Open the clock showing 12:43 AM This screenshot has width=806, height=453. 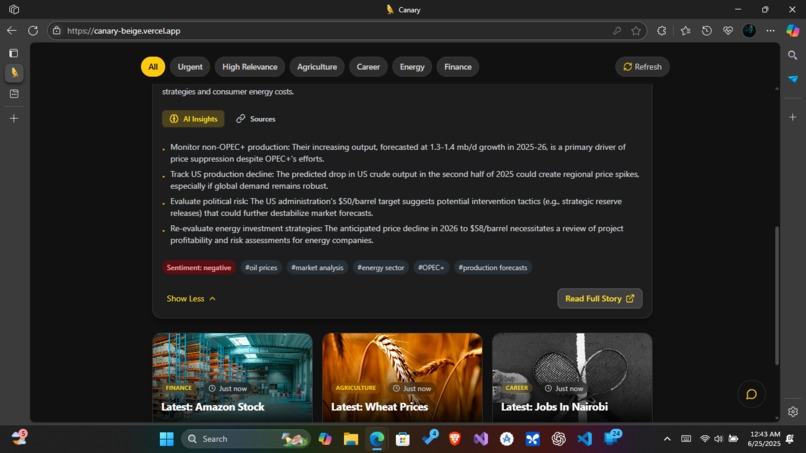(765, 439)
